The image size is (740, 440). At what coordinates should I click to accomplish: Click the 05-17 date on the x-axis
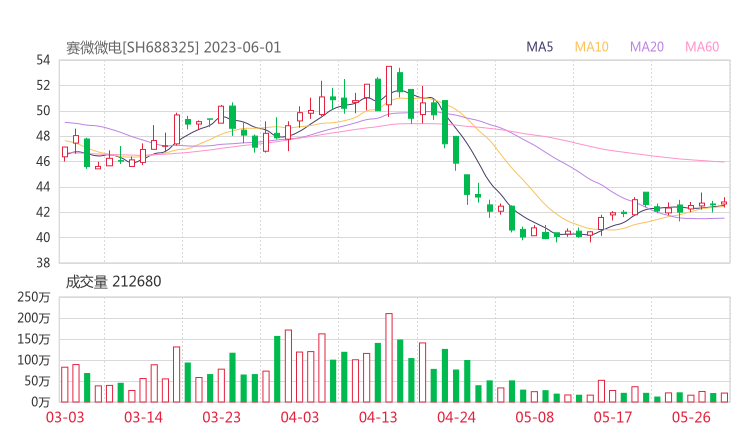(x=612, y=417)
